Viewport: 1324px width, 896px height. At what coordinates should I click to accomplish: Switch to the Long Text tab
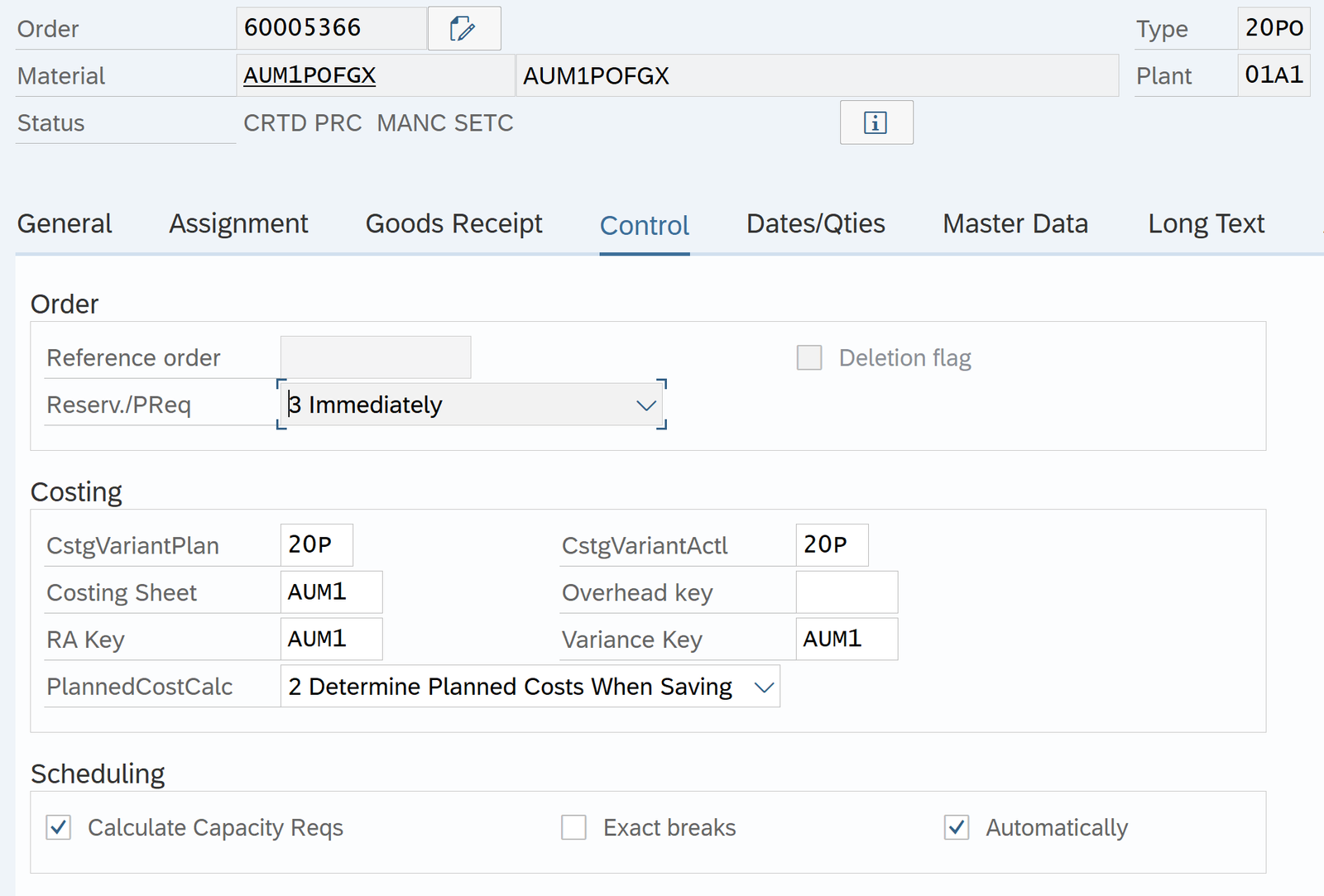click(1206, 223)
